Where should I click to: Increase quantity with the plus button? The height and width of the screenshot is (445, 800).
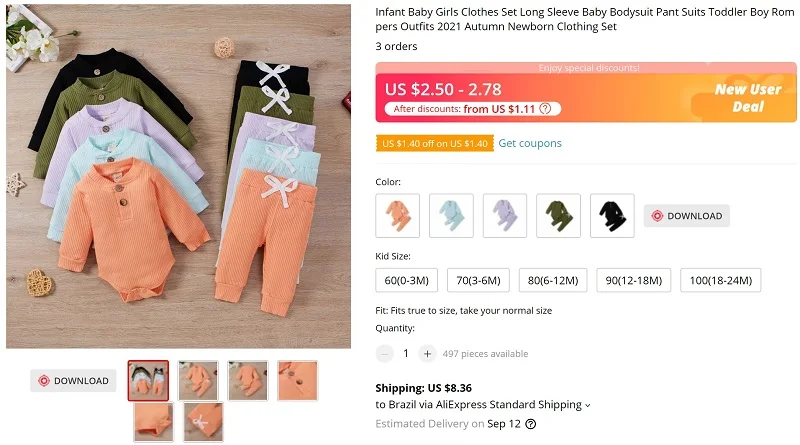[x=428, y=354]
